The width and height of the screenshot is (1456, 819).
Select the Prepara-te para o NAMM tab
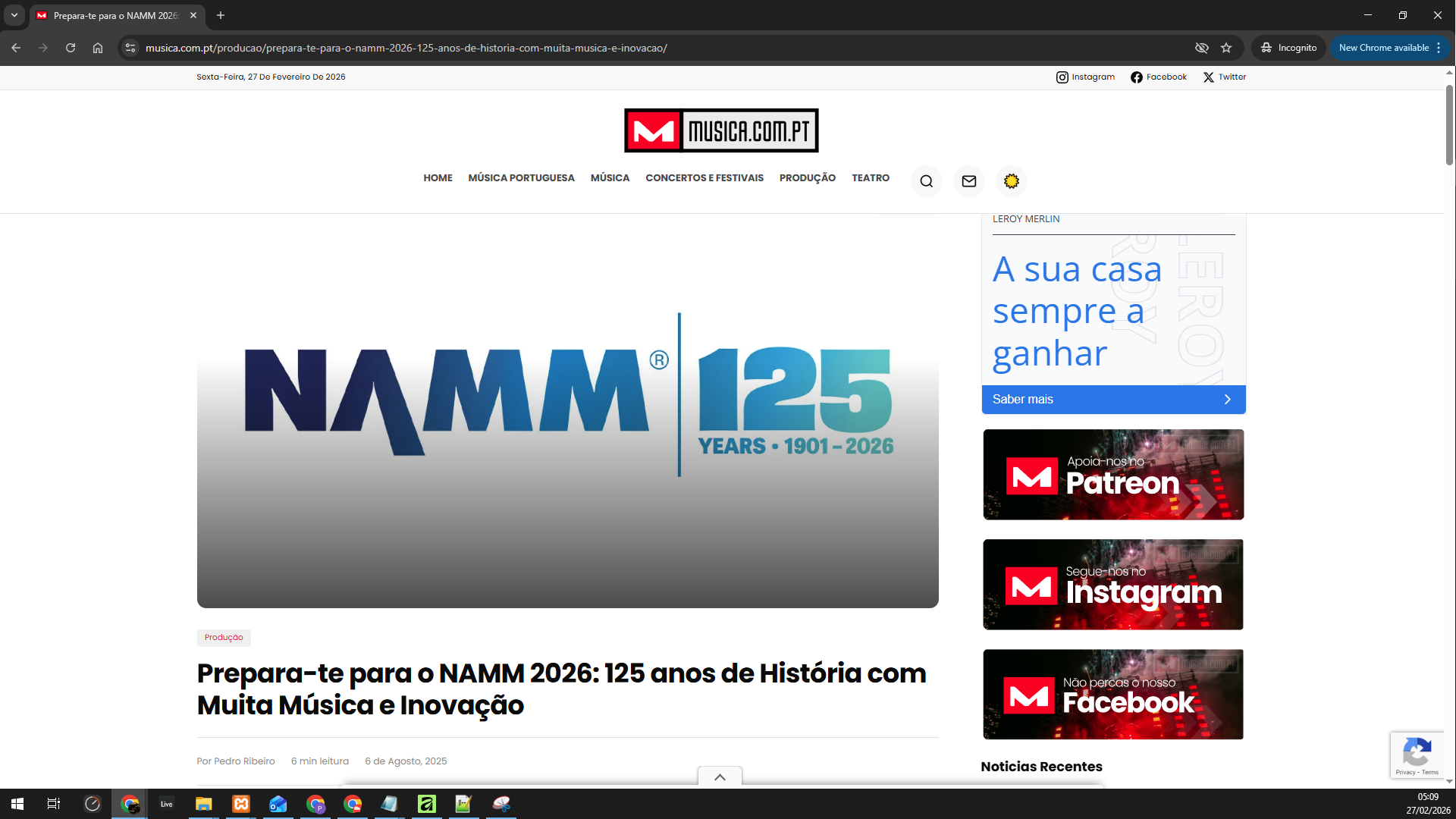pyautogui.click(x=115, y=15)
